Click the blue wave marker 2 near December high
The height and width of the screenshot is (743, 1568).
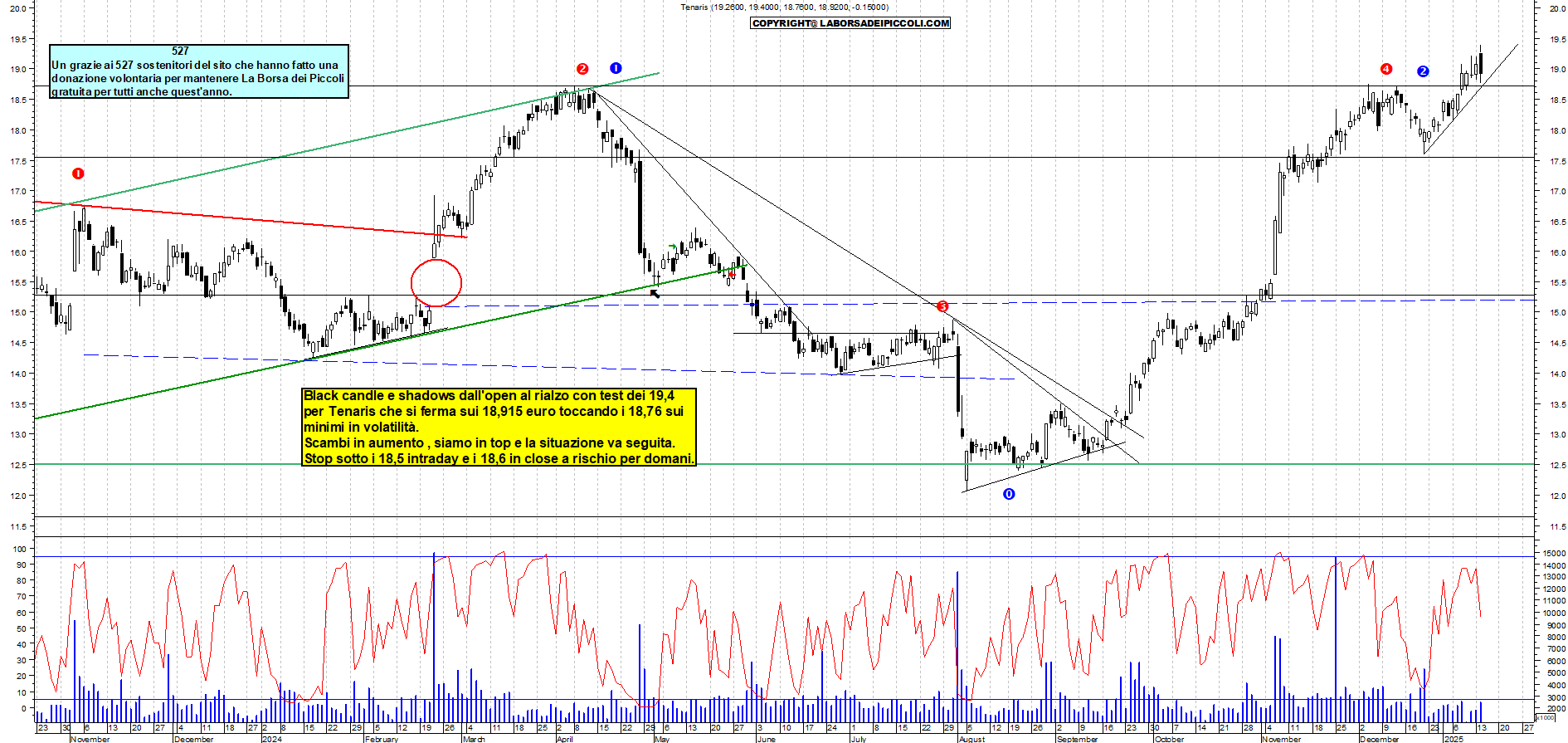[1423, 71]
